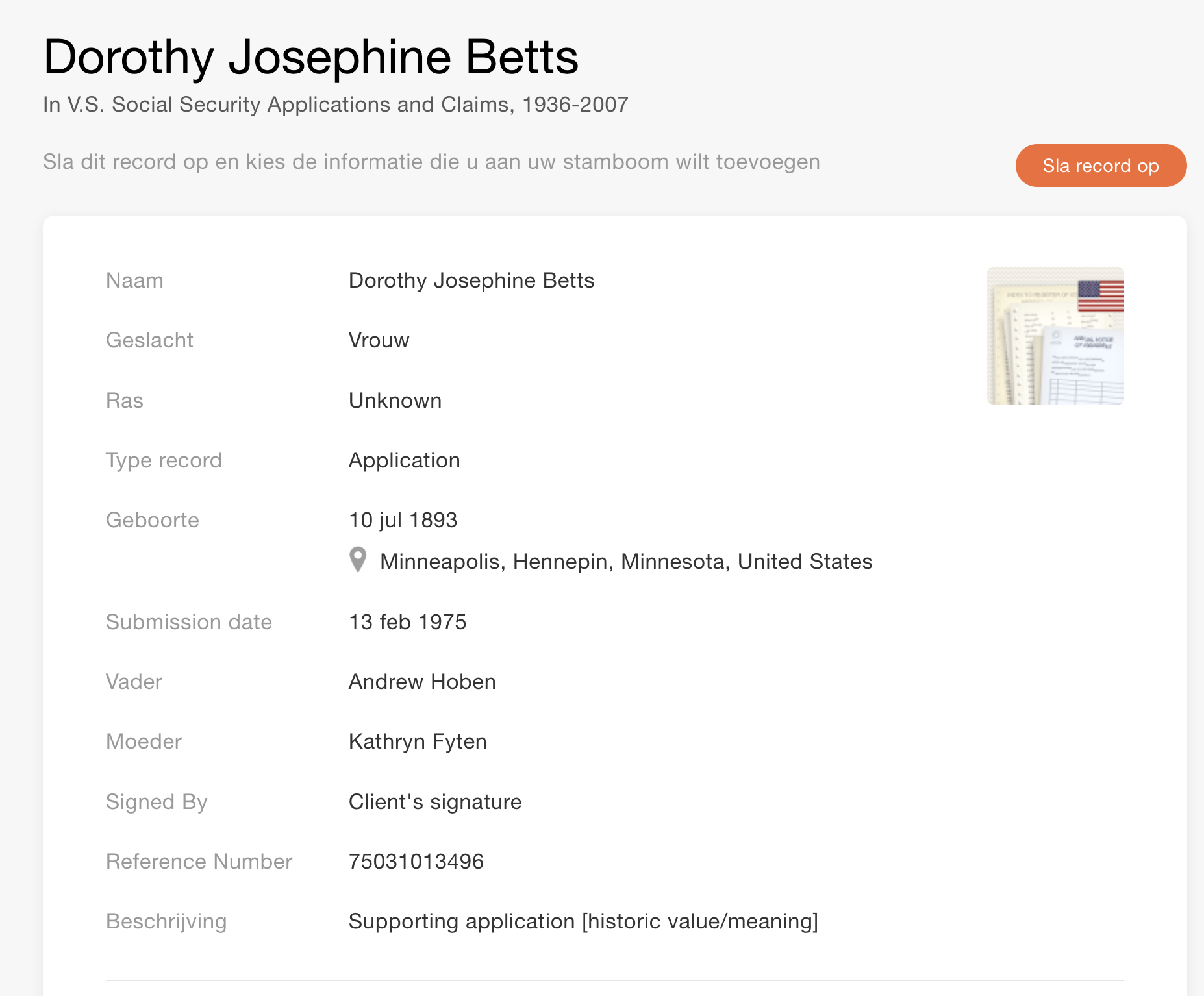
Task: Click reference number 75031013496
Action: coord(416,862)
